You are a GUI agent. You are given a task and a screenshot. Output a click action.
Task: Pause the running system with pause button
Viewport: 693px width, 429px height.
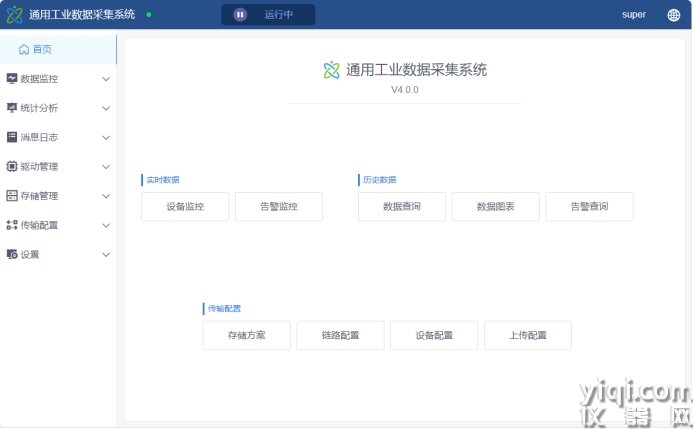point(240,15)
